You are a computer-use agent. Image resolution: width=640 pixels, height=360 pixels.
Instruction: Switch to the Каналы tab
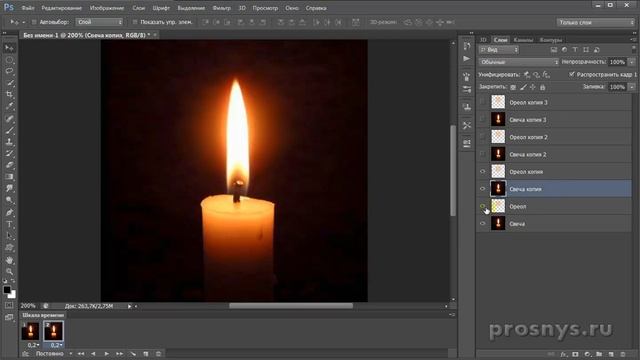[523, 40]
